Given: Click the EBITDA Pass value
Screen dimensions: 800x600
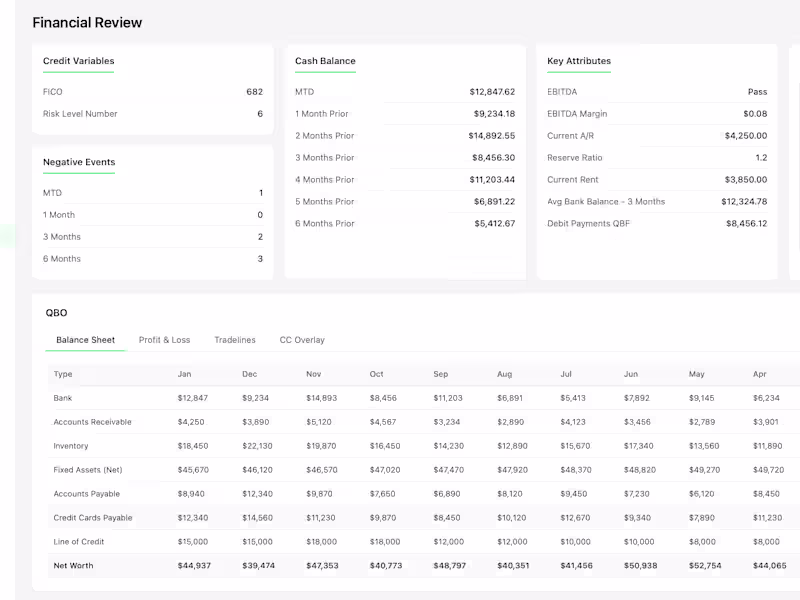Looking at the screenshot, I should point(757,92).
